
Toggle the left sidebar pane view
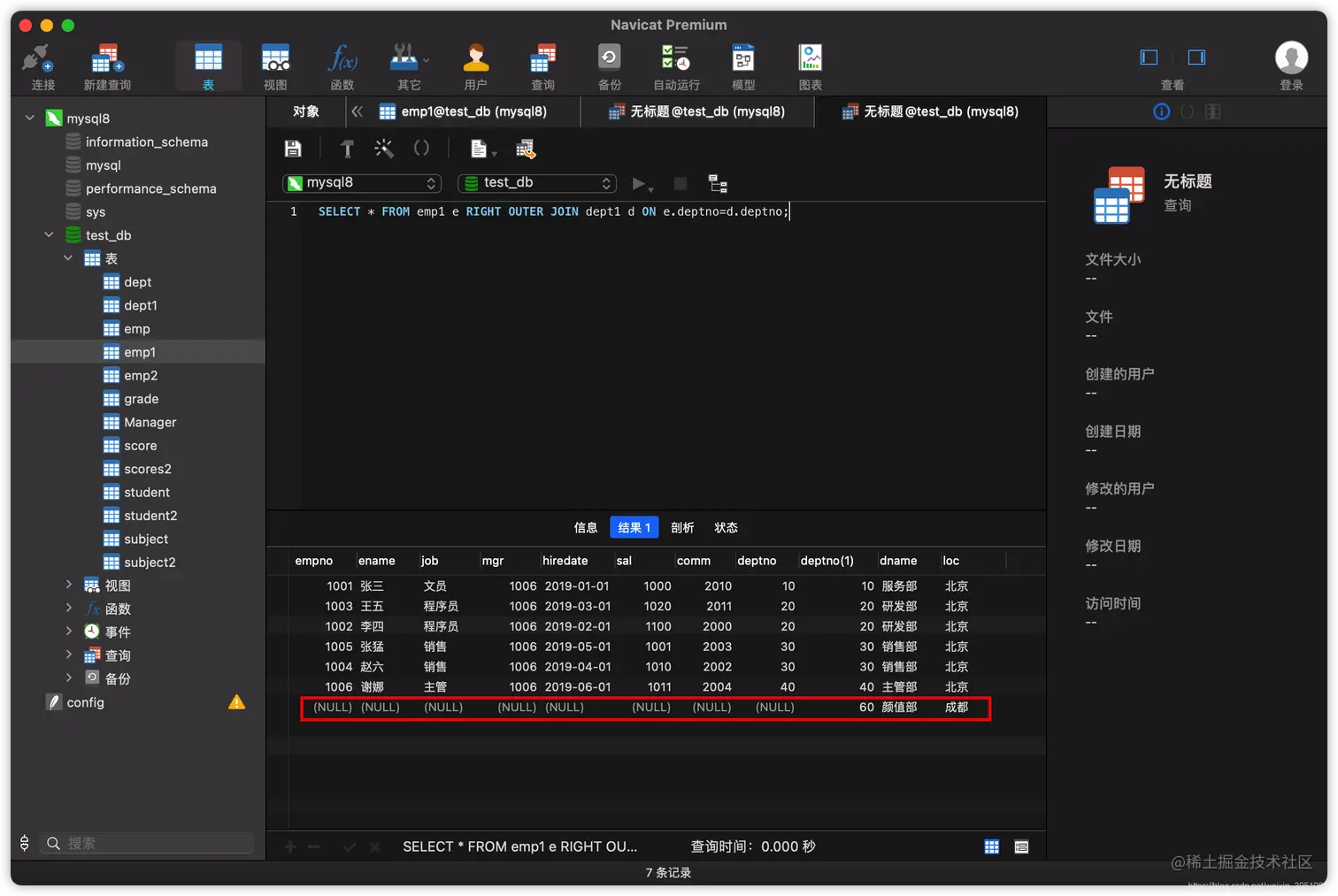coord(1149,57)
